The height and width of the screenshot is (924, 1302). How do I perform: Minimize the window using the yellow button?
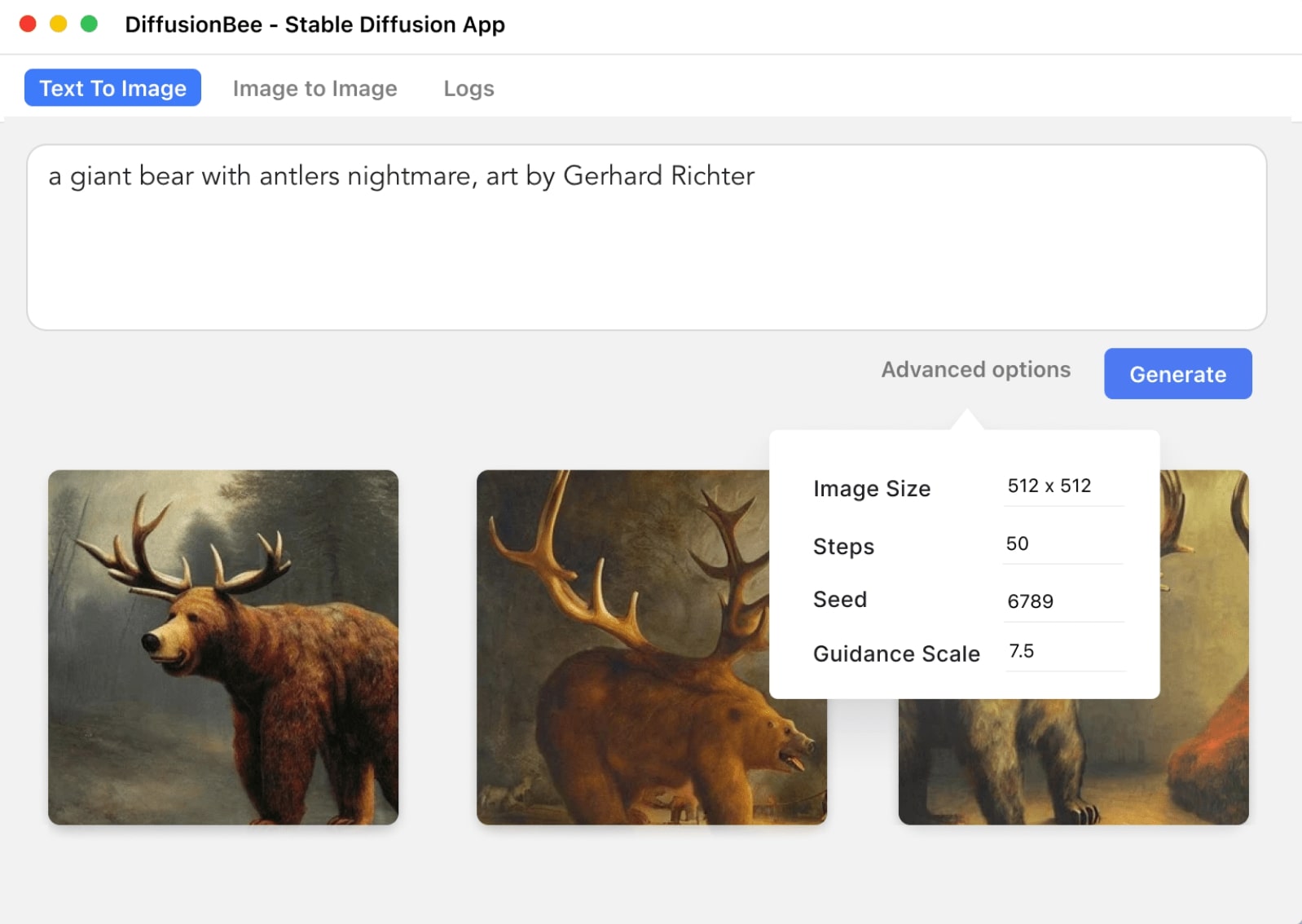(59, 24)
